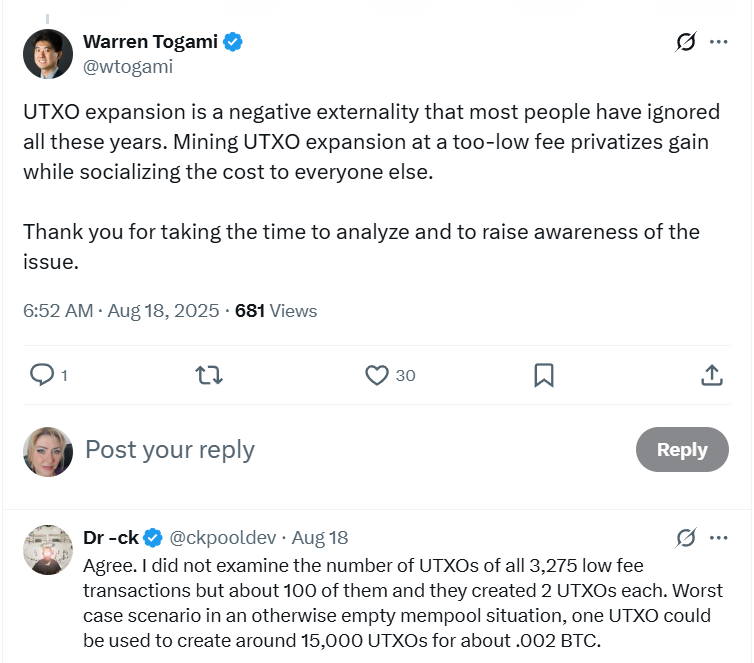
Task: Repost Warren Togami's tweet
Action: coord(209,375)
